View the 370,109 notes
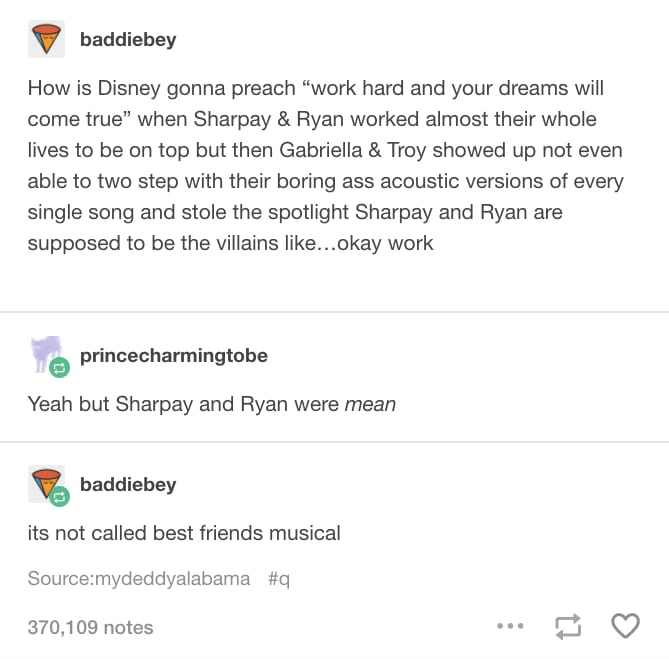 point(90,627)
